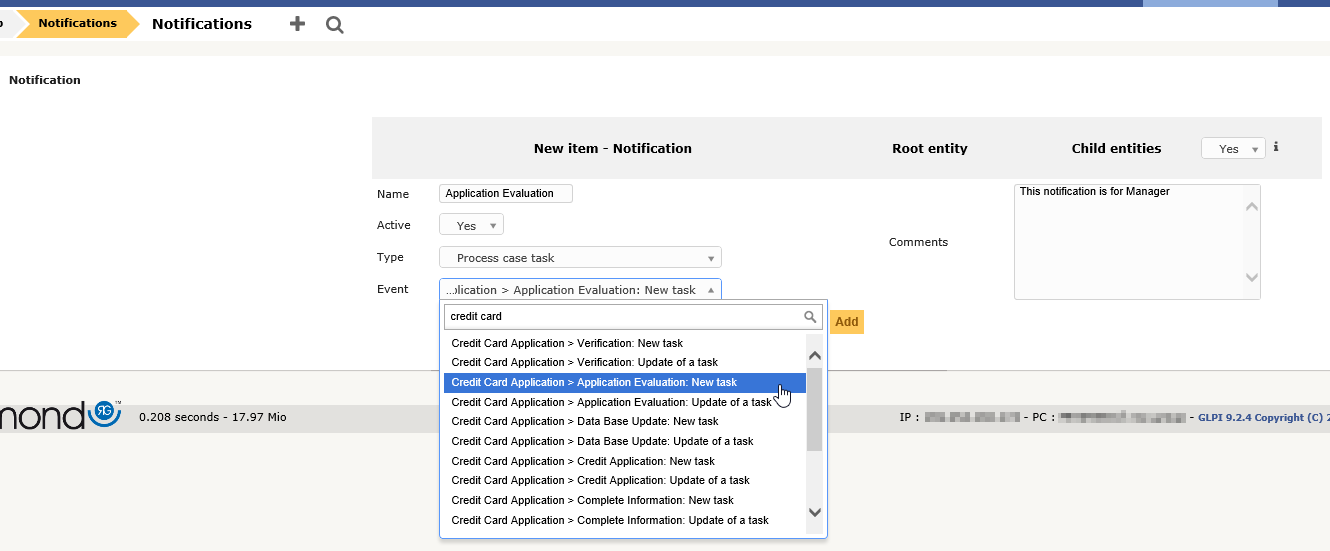Image resolution: width=1330 pixels, height=551 pixels.
Task: Select Verification: New task option
Action: [x=567, y=343]
